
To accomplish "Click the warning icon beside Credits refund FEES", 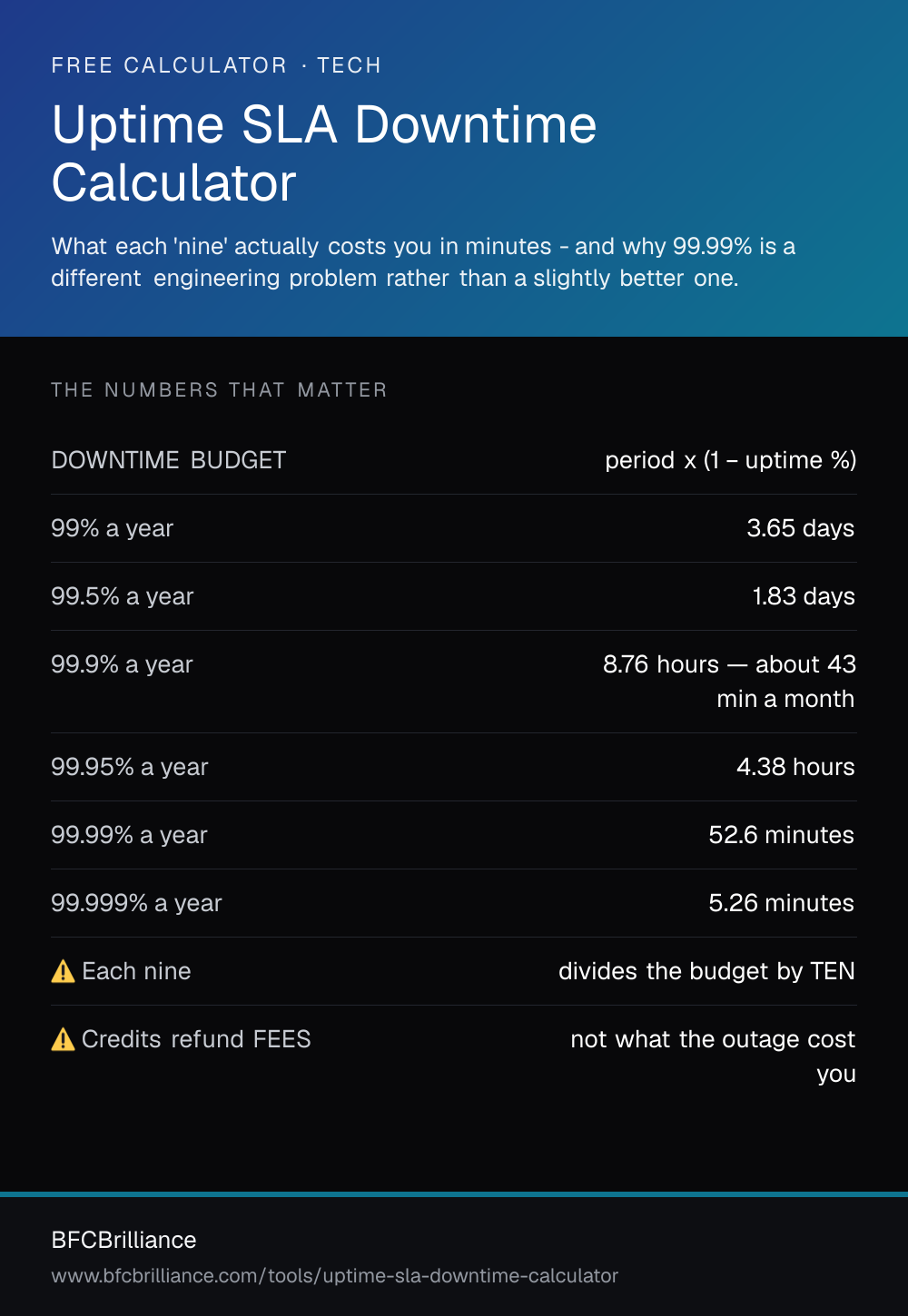I will (63, 1039).
